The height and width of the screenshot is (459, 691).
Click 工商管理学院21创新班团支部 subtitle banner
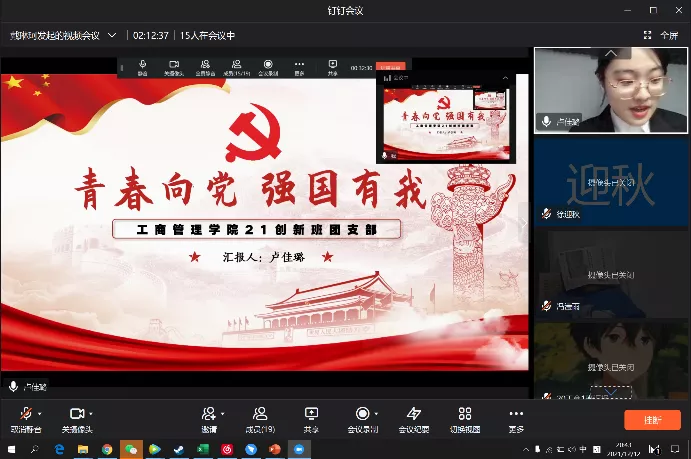(256, 230)
